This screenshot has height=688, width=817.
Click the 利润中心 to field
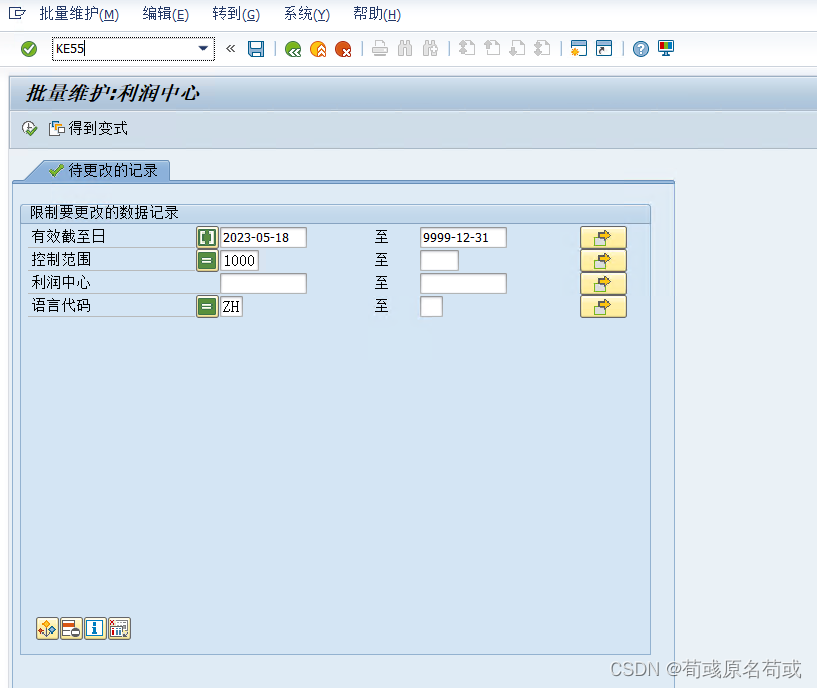[x=463, y=284]
